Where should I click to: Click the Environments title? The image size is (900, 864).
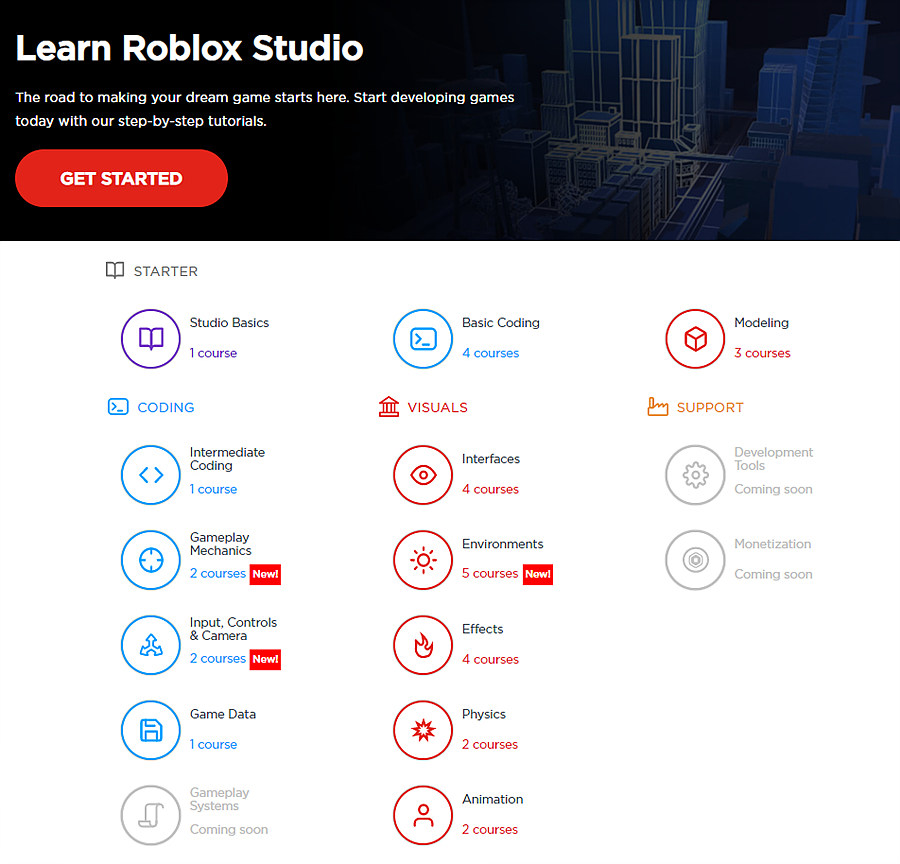click(x=502, y=544)
